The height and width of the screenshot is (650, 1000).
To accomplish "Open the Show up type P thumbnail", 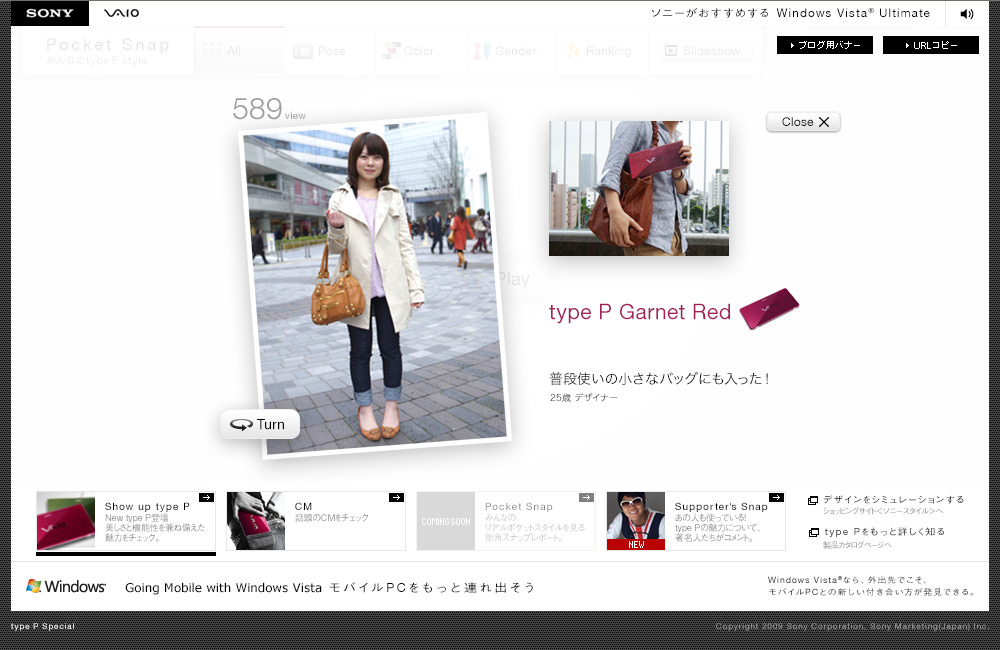I will tap(66, 521).
